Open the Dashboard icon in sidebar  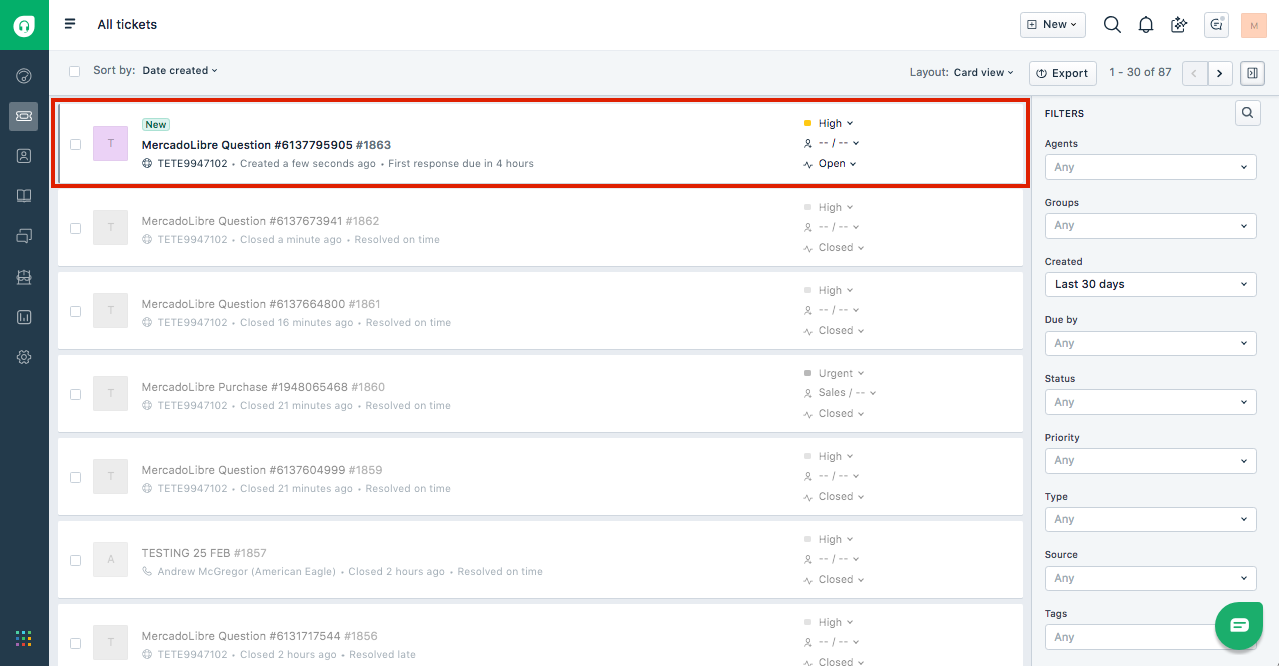tap(24, 76)
